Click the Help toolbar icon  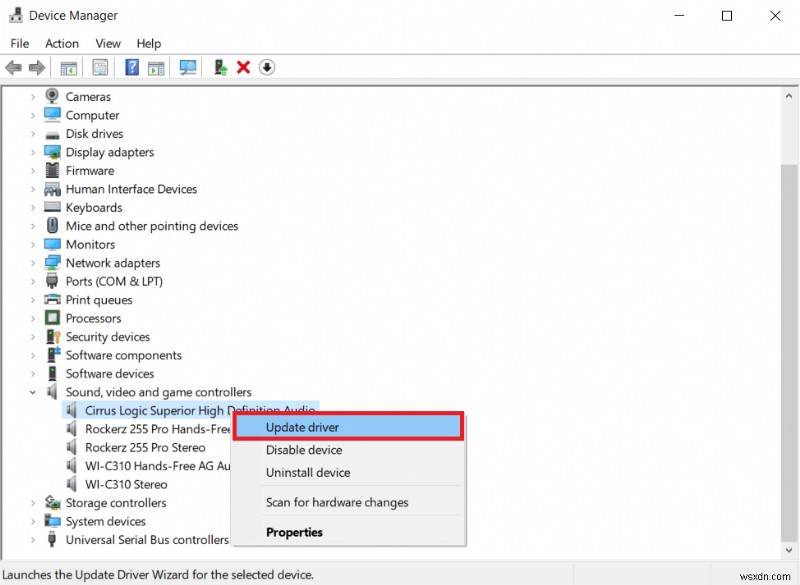pos(132,67)
